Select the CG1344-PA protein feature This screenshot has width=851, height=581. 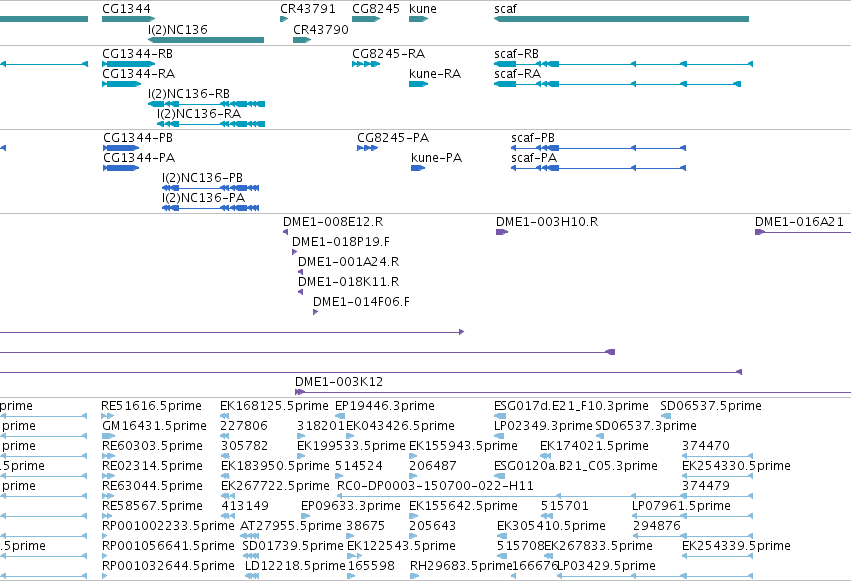(121, 168)
